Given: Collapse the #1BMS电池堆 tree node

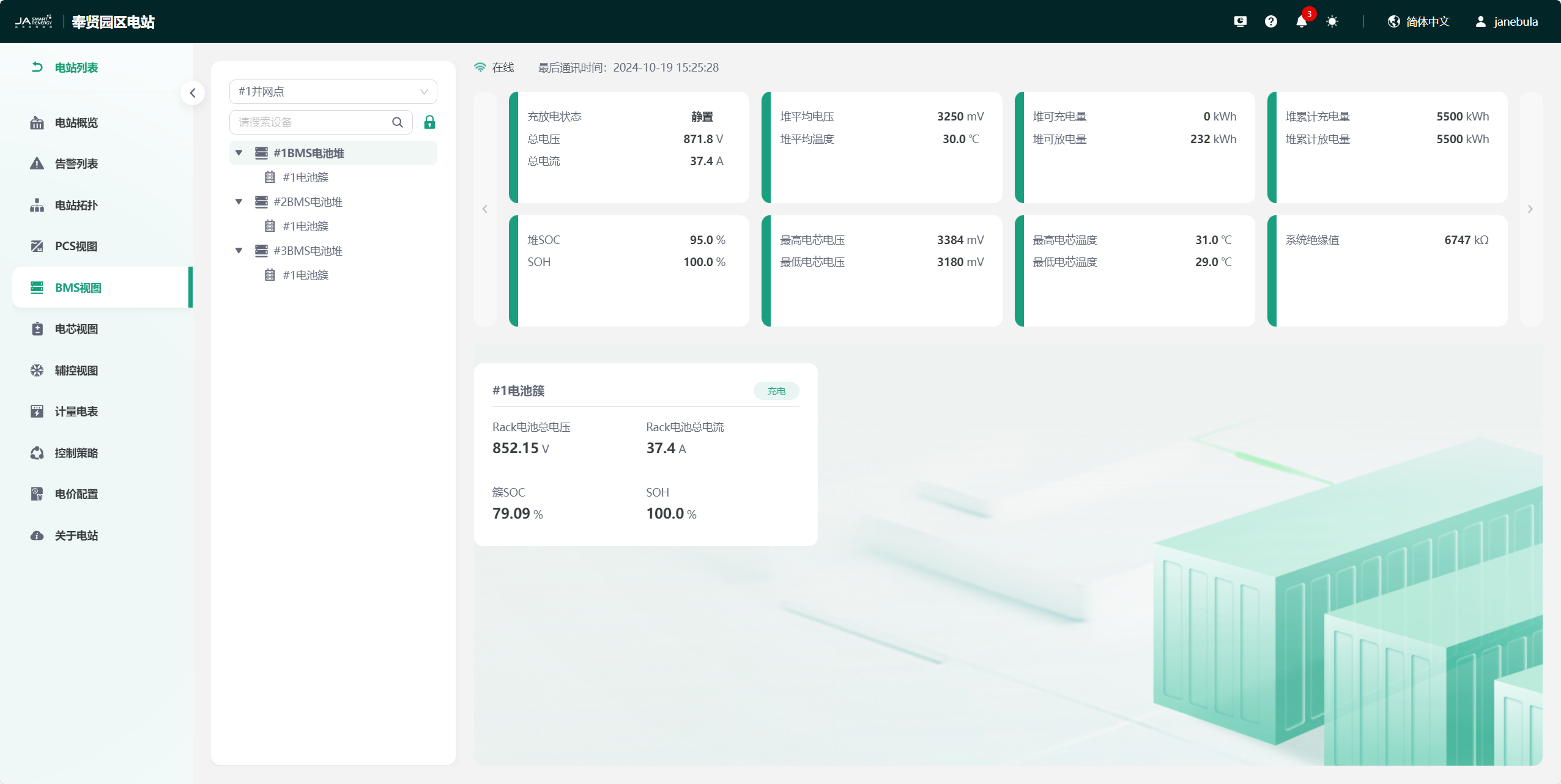Looking at the screenshot, I should click(239, 153).
